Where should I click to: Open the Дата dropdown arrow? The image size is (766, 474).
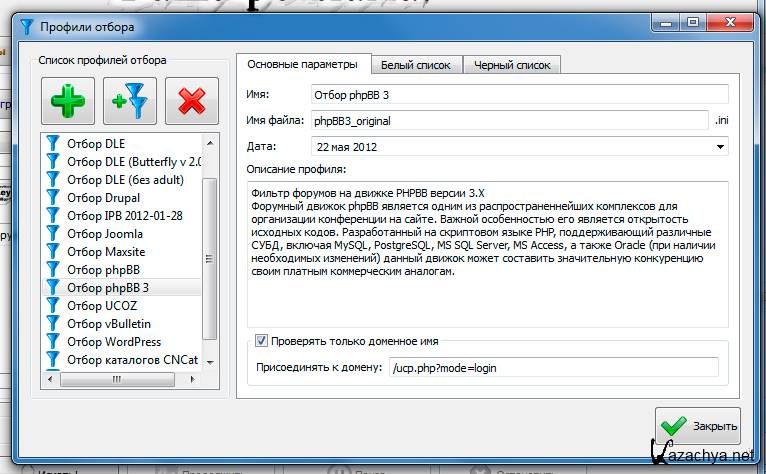tap(721, 147)
